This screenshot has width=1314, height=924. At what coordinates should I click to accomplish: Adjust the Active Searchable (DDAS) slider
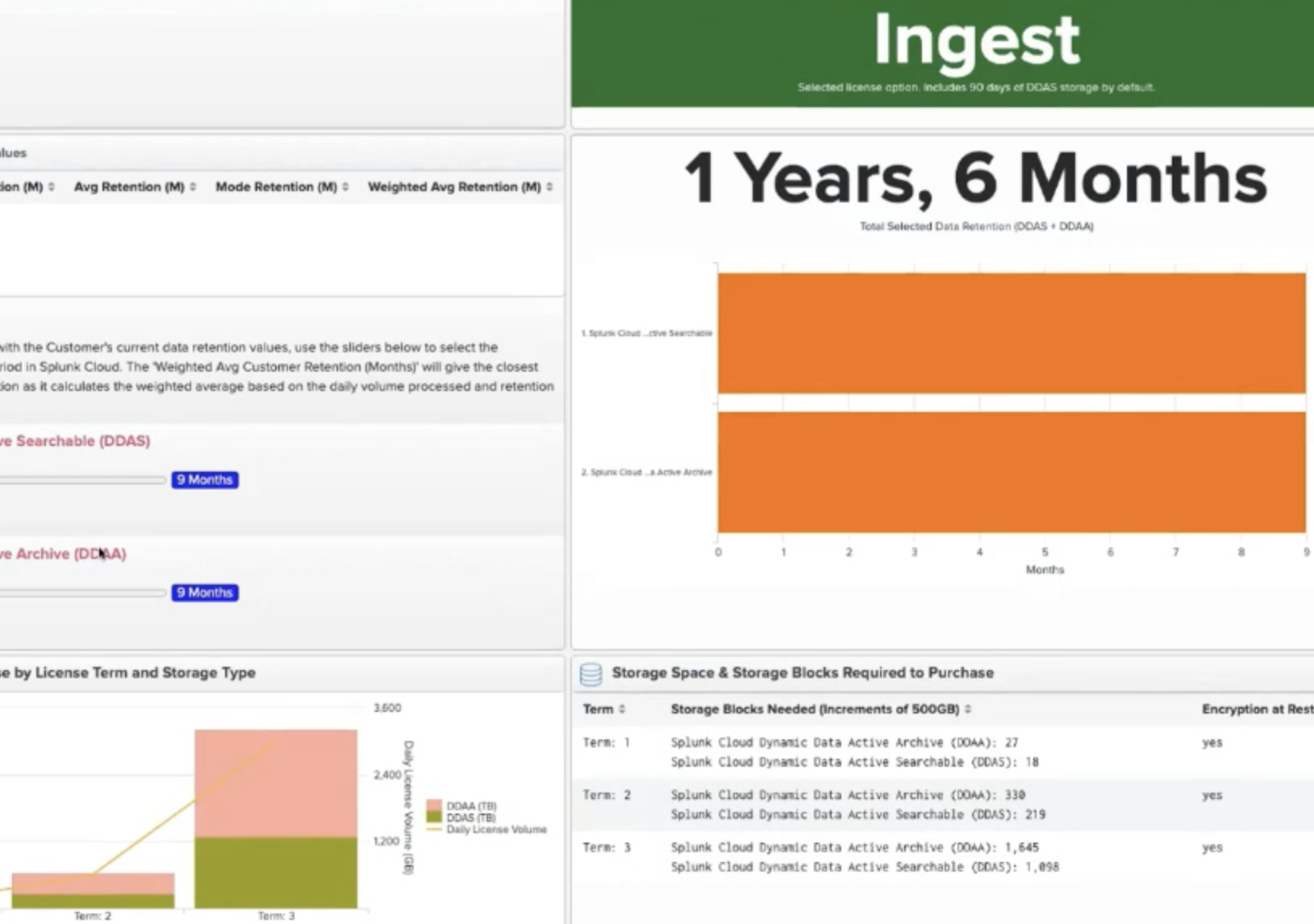pos(81,481)
